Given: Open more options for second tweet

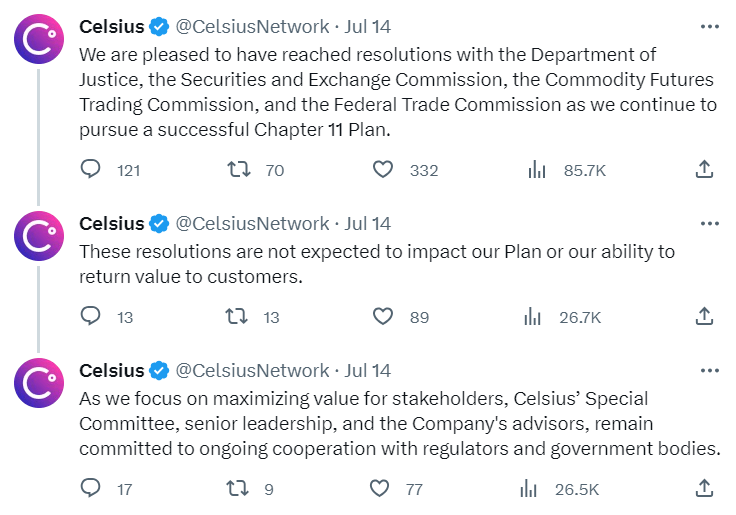Looking at the screenshot, I should [x=709, y=223].
